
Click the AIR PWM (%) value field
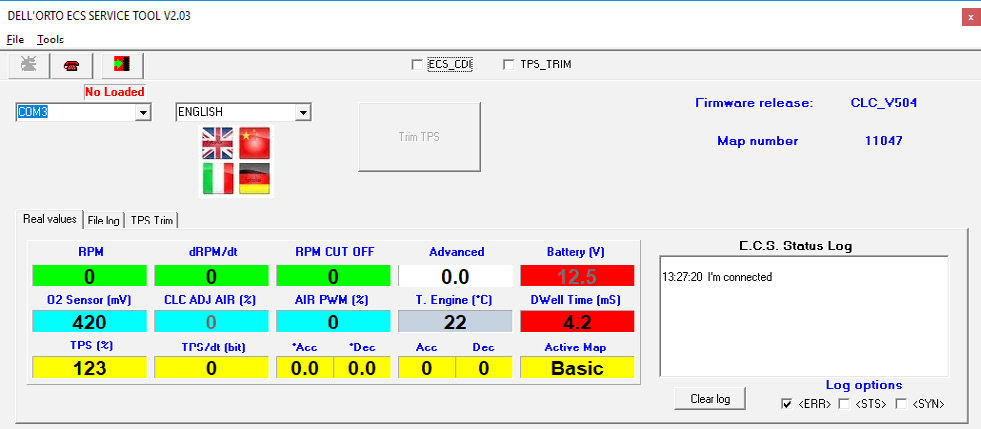click(333, 321)
